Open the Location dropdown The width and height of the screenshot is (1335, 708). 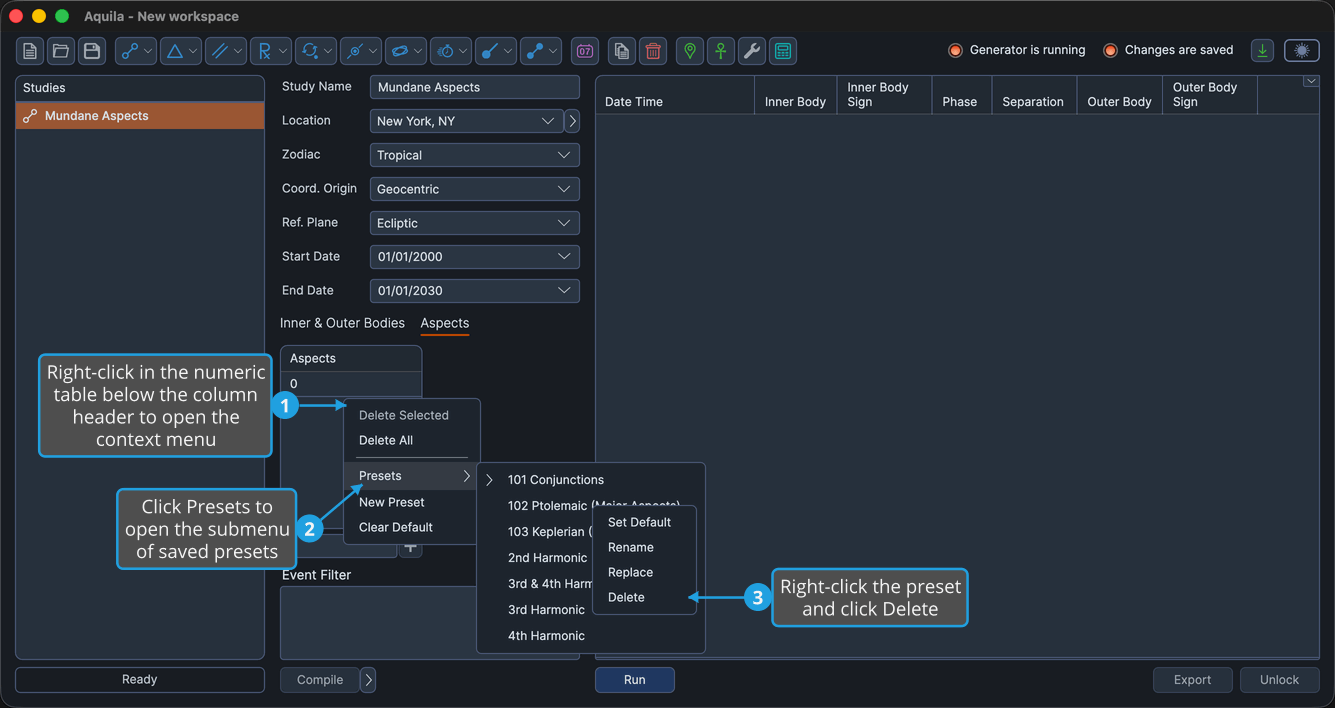(x=466, y=121)
